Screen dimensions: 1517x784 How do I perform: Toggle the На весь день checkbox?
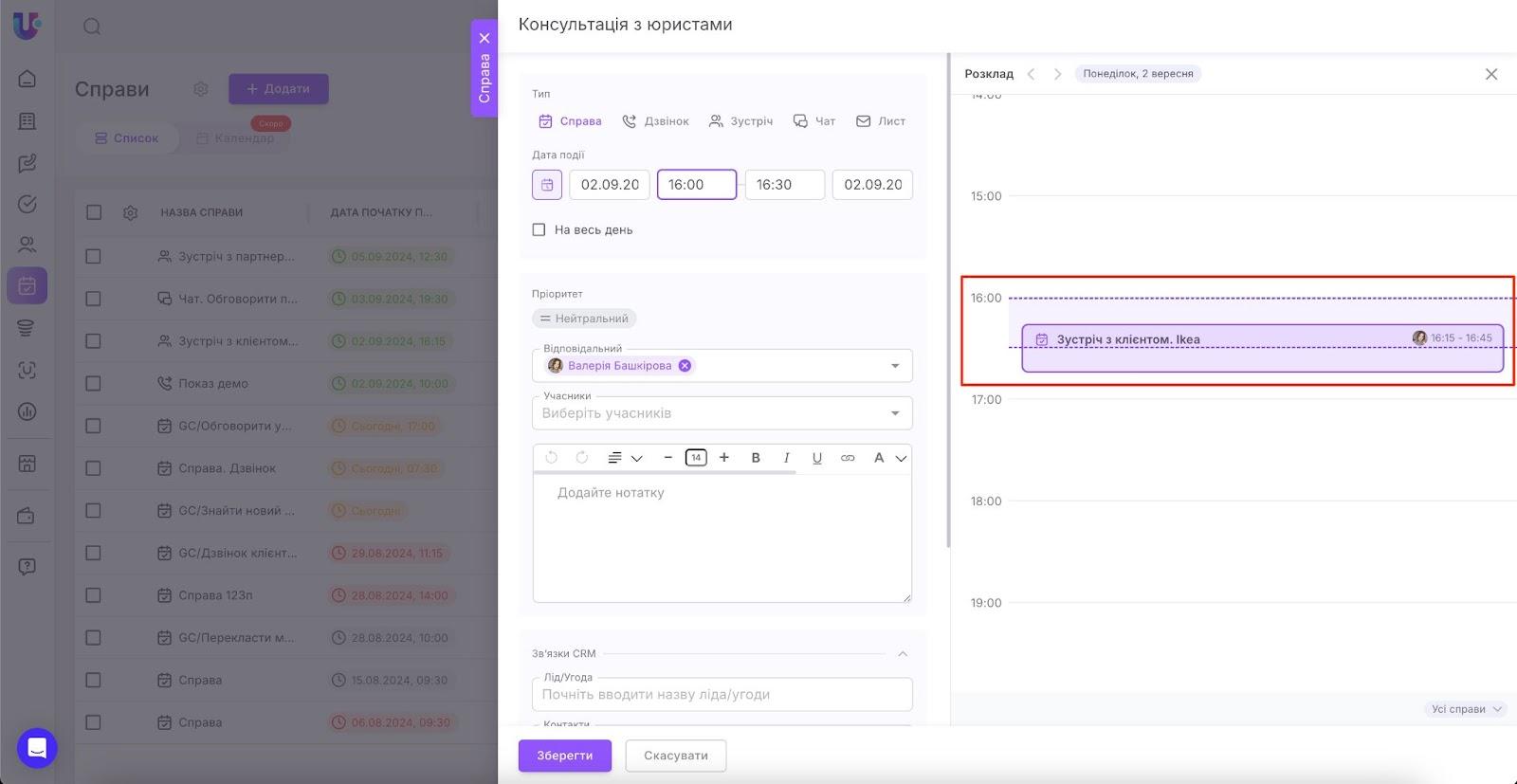[539, 229]
